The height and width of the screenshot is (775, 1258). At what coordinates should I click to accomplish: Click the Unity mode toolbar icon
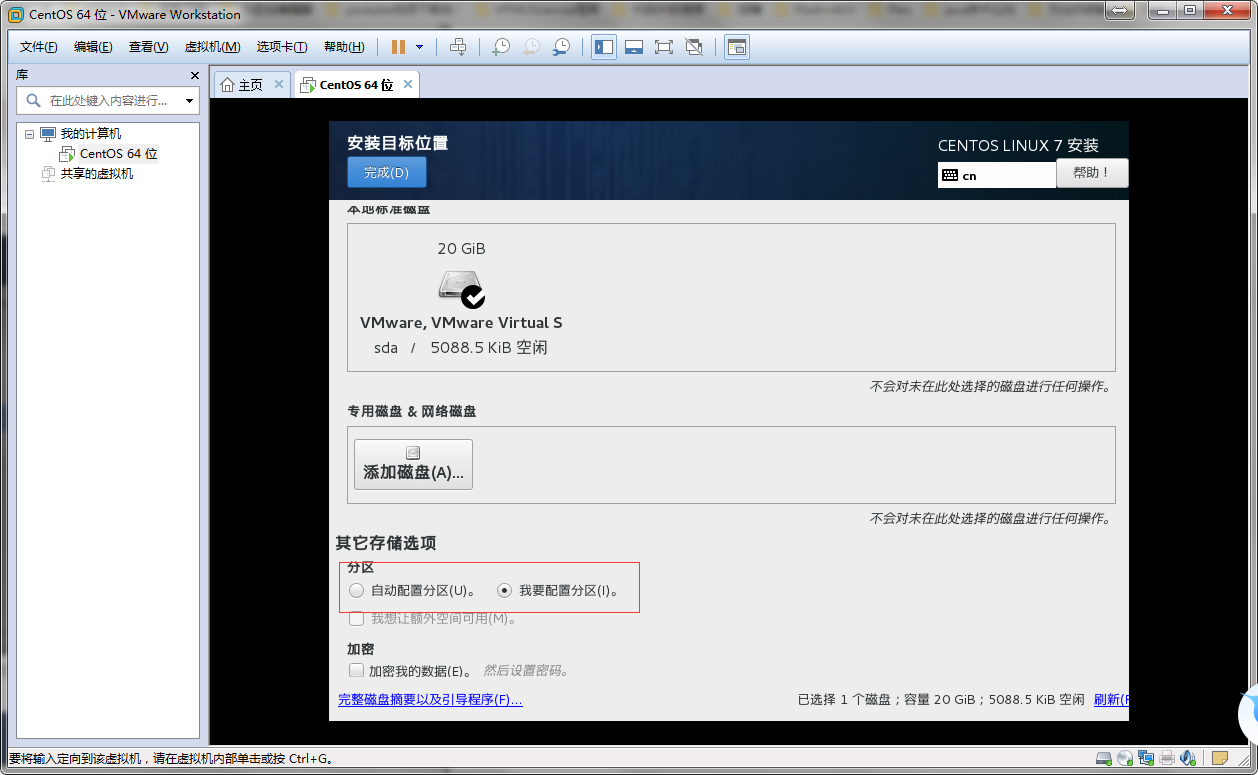694,47
